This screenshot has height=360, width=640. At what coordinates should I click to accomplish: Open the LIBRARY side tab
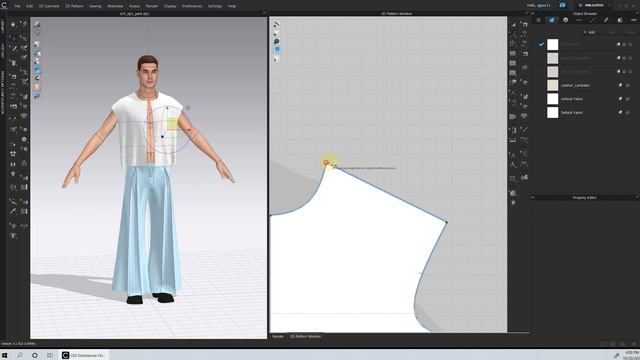2,27
